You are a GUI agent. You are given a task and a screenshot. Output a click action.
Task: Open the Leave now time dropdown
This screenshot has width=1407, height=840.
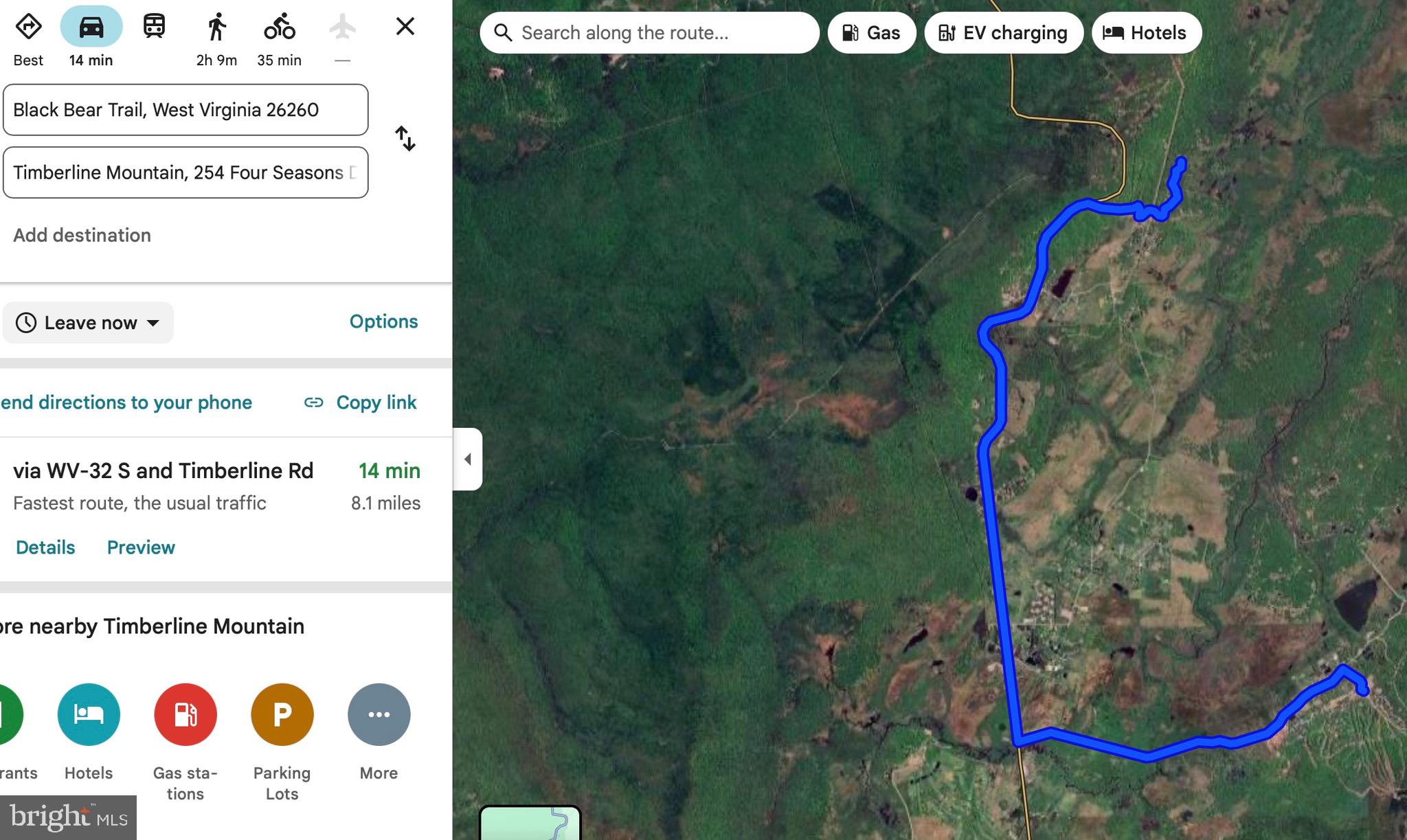pyautogui.click(x=88, y=323)
